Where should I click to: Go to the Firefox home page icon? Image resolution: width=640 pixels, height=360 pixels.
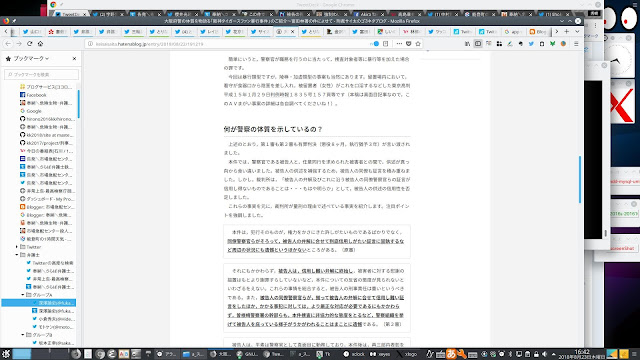pos(40,44)
